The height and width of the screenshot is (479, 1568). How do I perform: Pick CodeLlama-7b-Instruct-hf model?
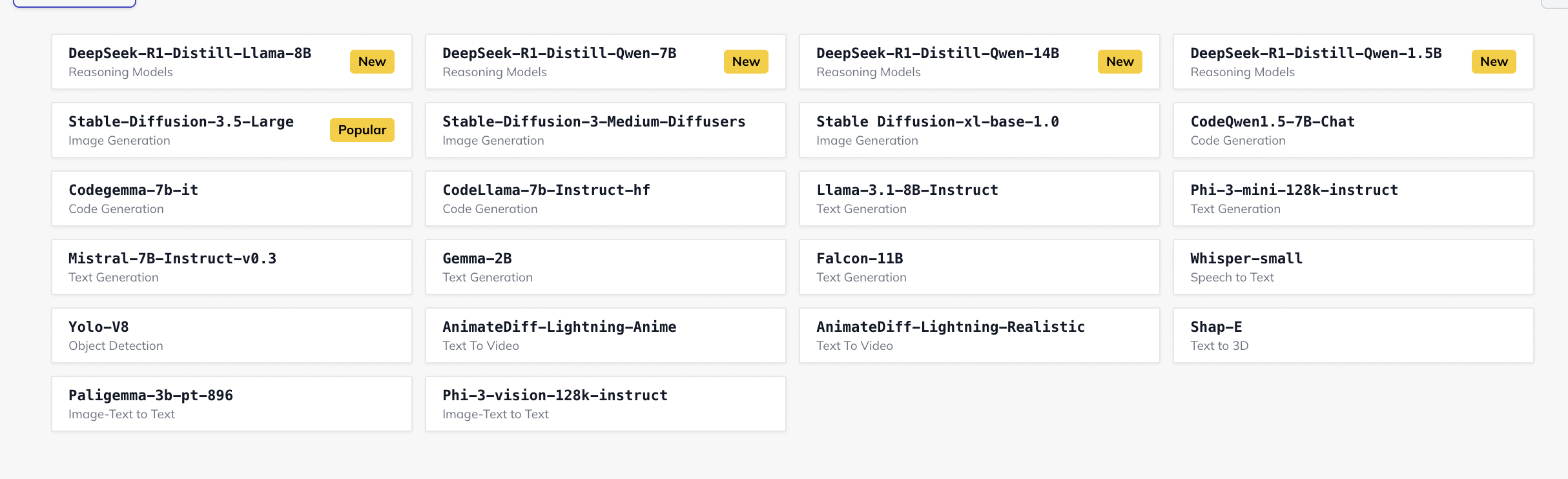tap(606, 199)
